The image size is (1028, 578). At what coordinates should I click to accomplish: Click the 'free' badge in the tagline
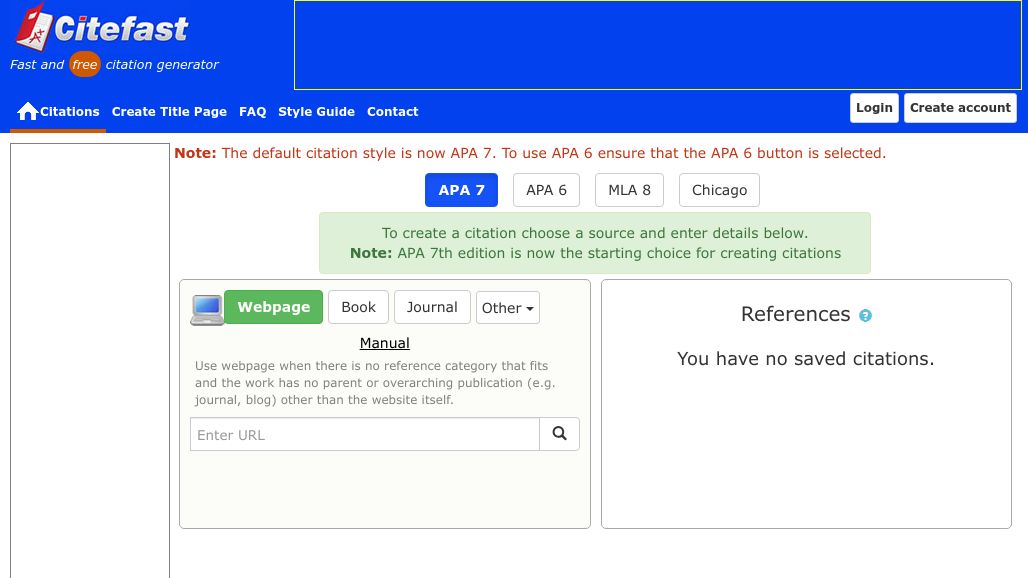(85, 64)
